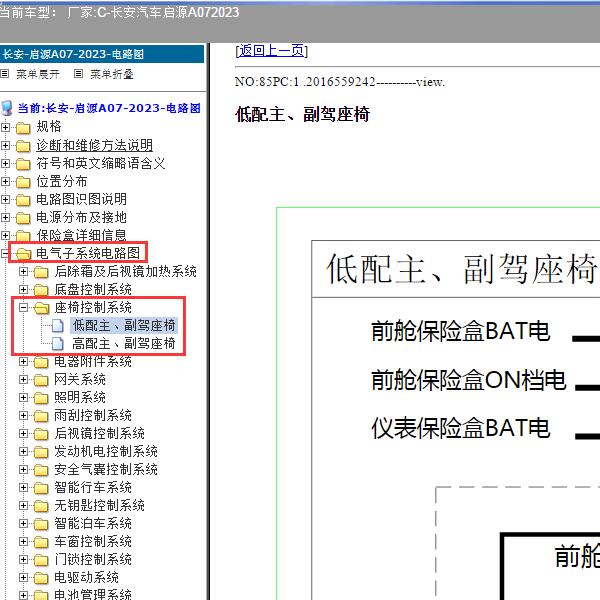Open the 诊断和维修方法说明 link

point(95,145)
